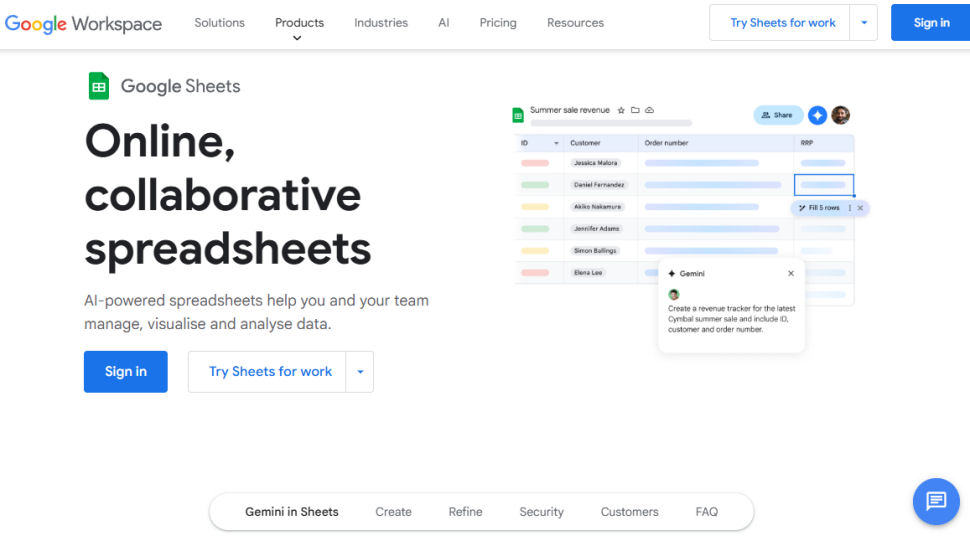Click the user avatar in the illustration
The height and width of the screenshot is (545, 970).
pyautogui.click(x=841, y=115)
